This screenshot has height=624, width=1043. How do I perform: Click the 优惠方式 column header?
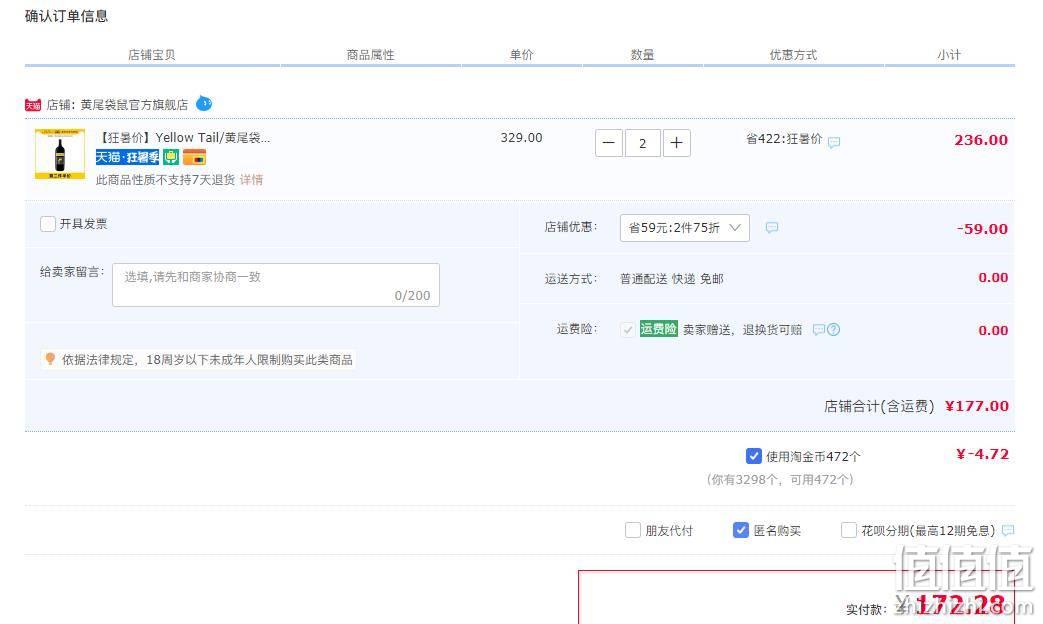(793, 55)
